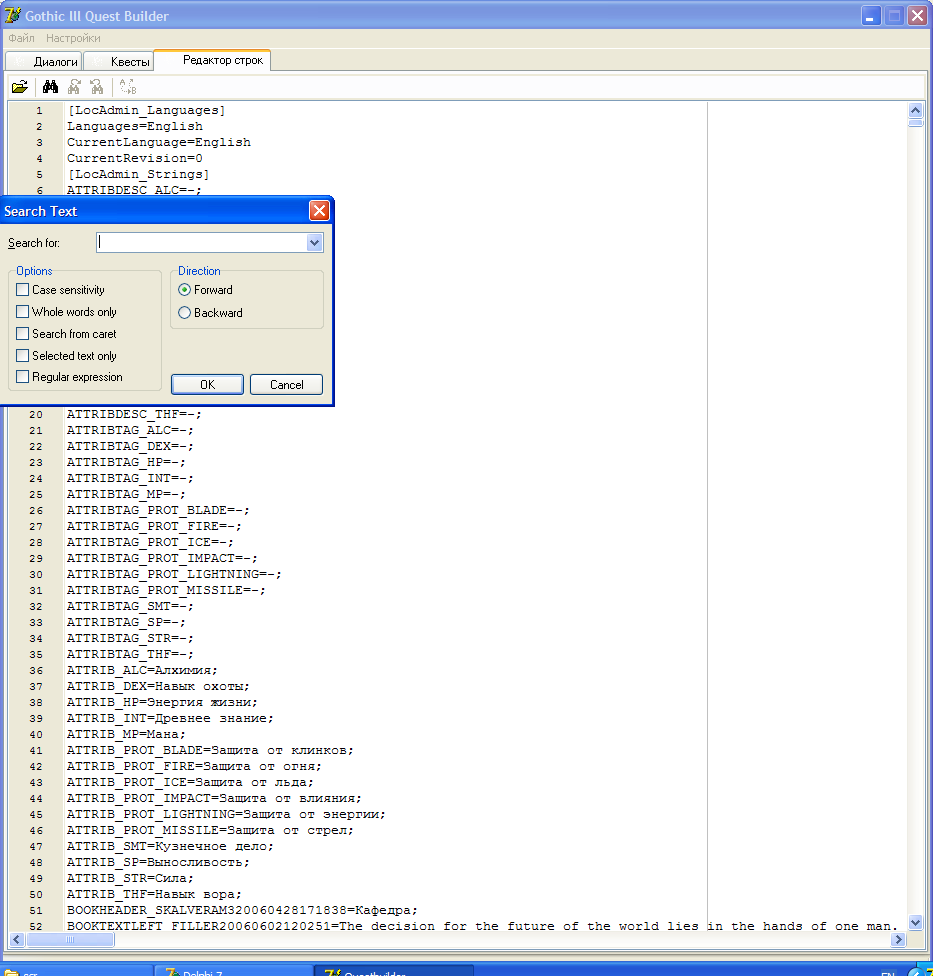This screenshot has width=933, height=976.
Task: Select the Редактор строк tab
Action: pyautogui.click(x=212, y=60)
